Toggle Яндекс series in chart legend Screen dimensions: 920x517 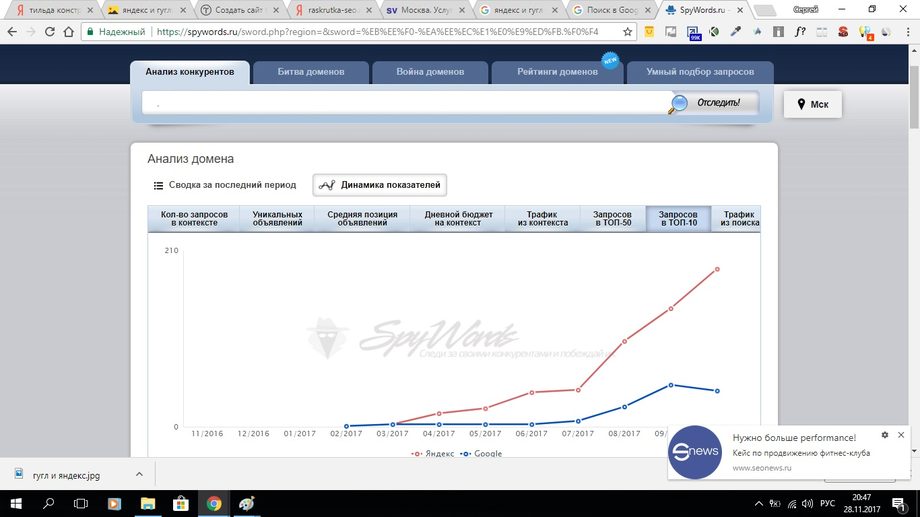pos(433,453)
